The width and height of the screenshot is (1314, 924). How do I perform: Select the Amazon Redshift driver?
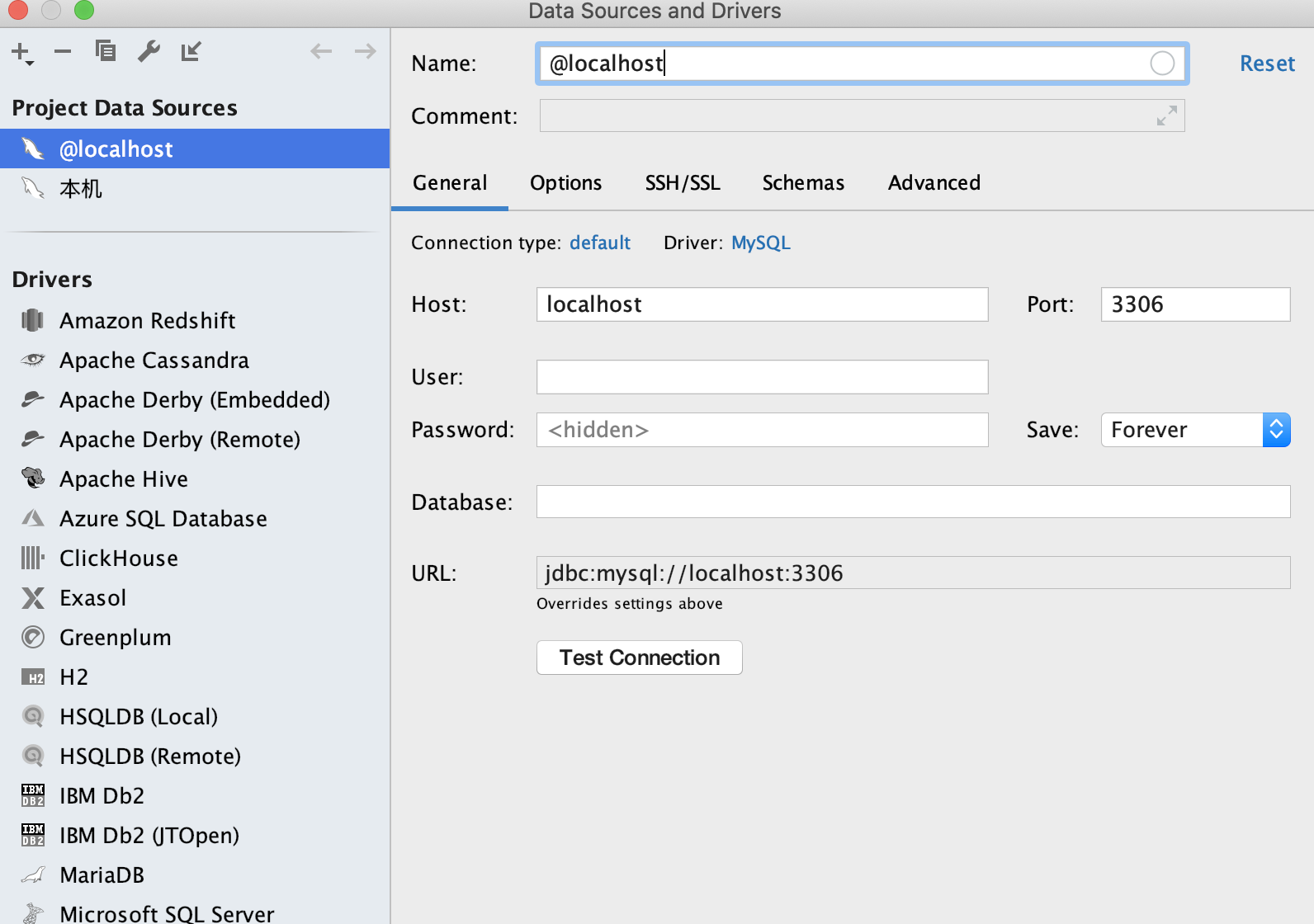195,320
